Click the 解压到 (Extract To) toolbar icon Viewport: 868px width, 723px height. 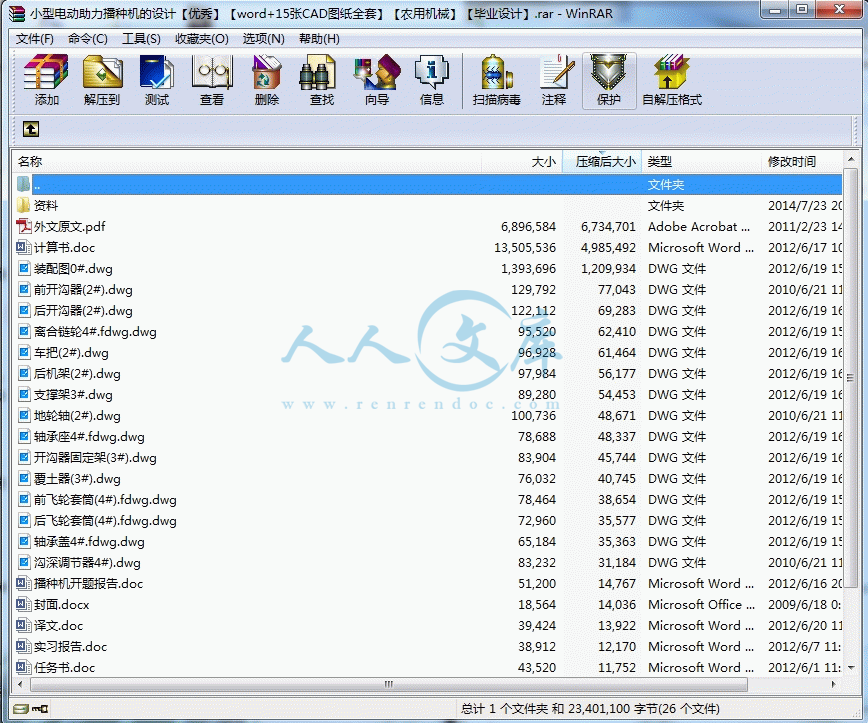point(102,73)
